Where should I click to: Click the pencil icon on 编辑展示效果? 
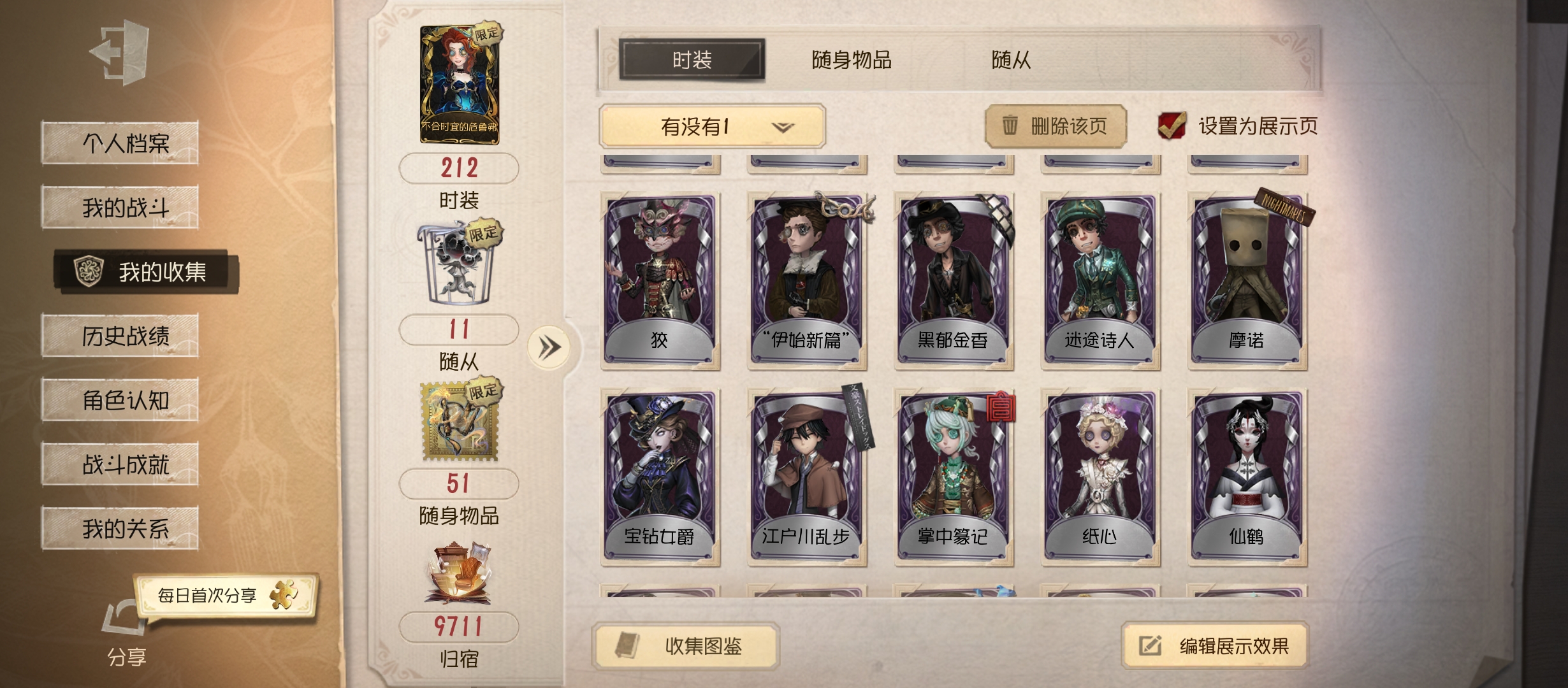click(x=1151, y=645)
